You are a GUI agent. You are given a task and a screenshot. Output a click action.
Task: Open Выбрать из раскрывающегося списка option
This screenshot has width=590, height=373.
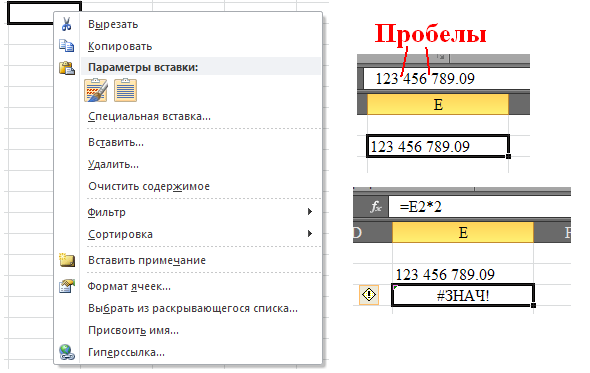(193, 308)
